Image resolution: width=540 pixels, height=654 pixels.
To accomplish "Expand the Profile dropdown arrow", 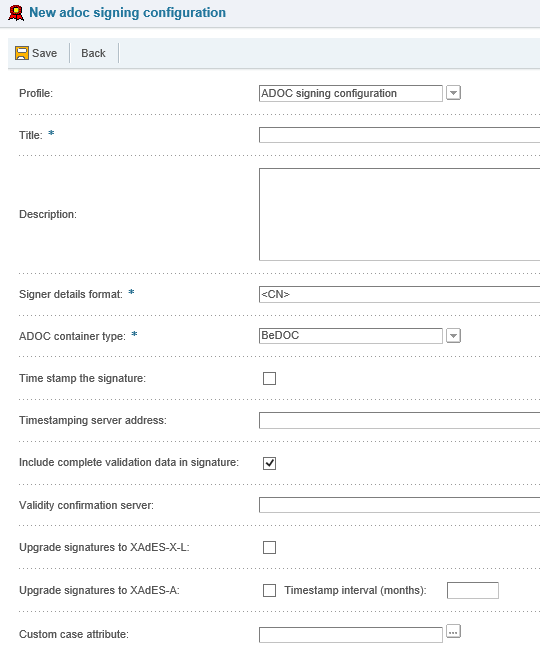I will (453, 93).
